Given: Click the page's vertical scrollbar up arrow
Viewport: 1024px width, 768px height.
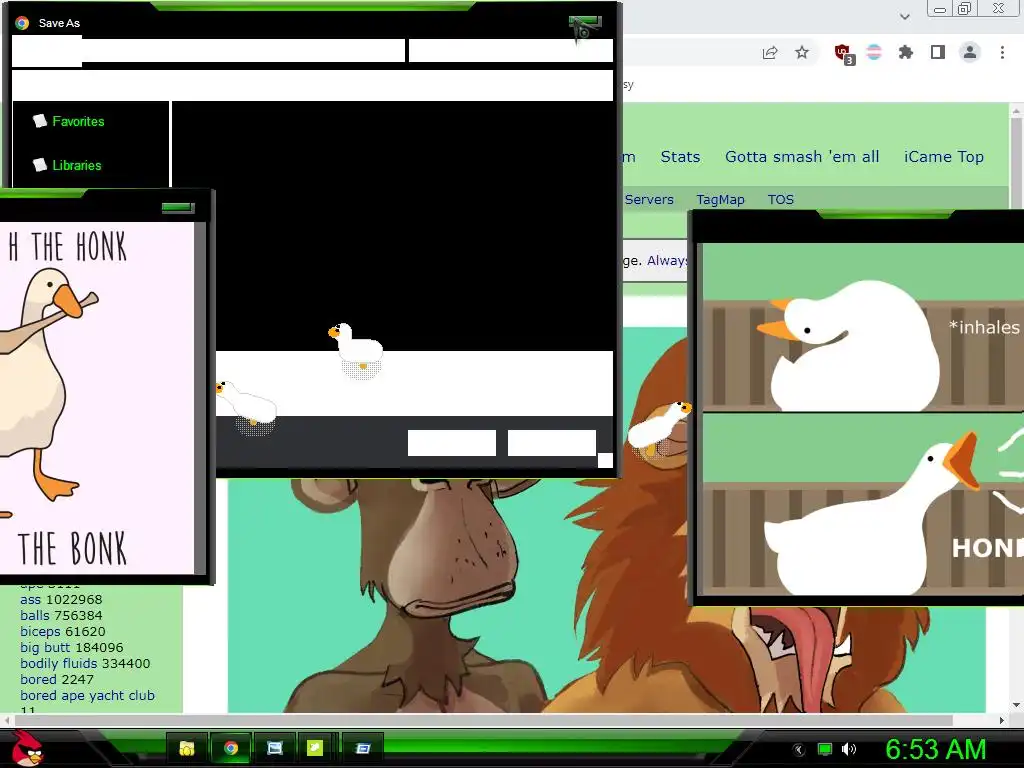Looking at the screenshot, I should pyautogui.click(x=1016, y=112).
